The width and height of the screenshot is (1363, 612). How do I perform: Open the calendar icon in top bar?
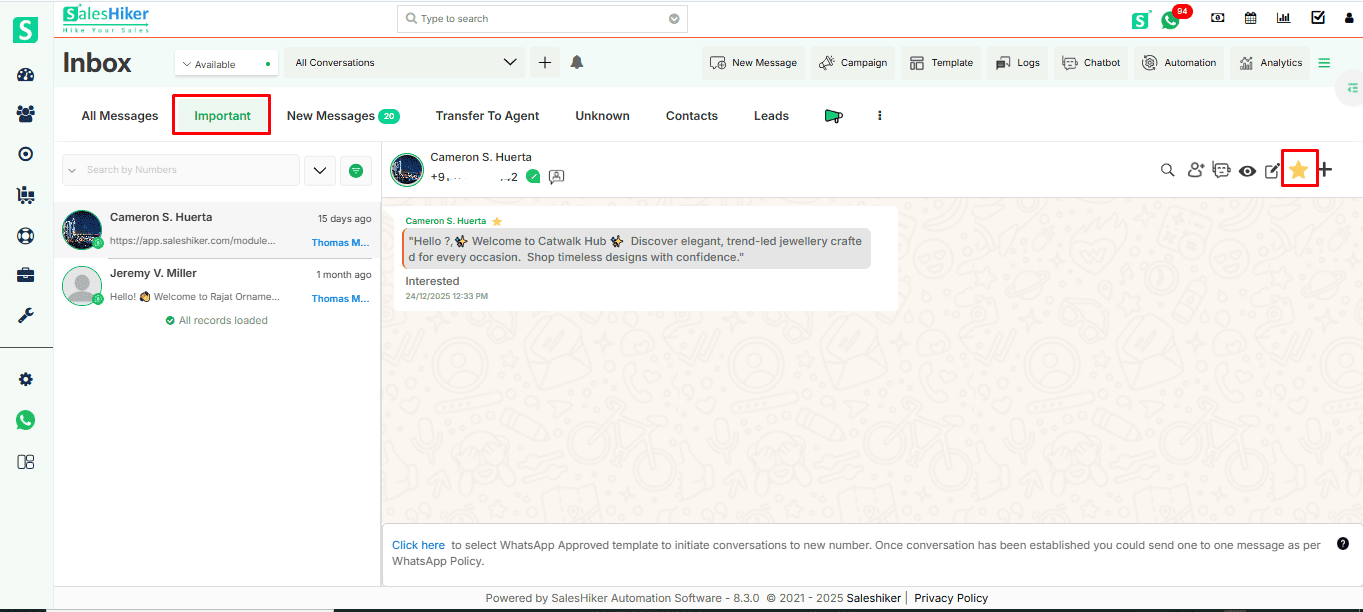1250,18
